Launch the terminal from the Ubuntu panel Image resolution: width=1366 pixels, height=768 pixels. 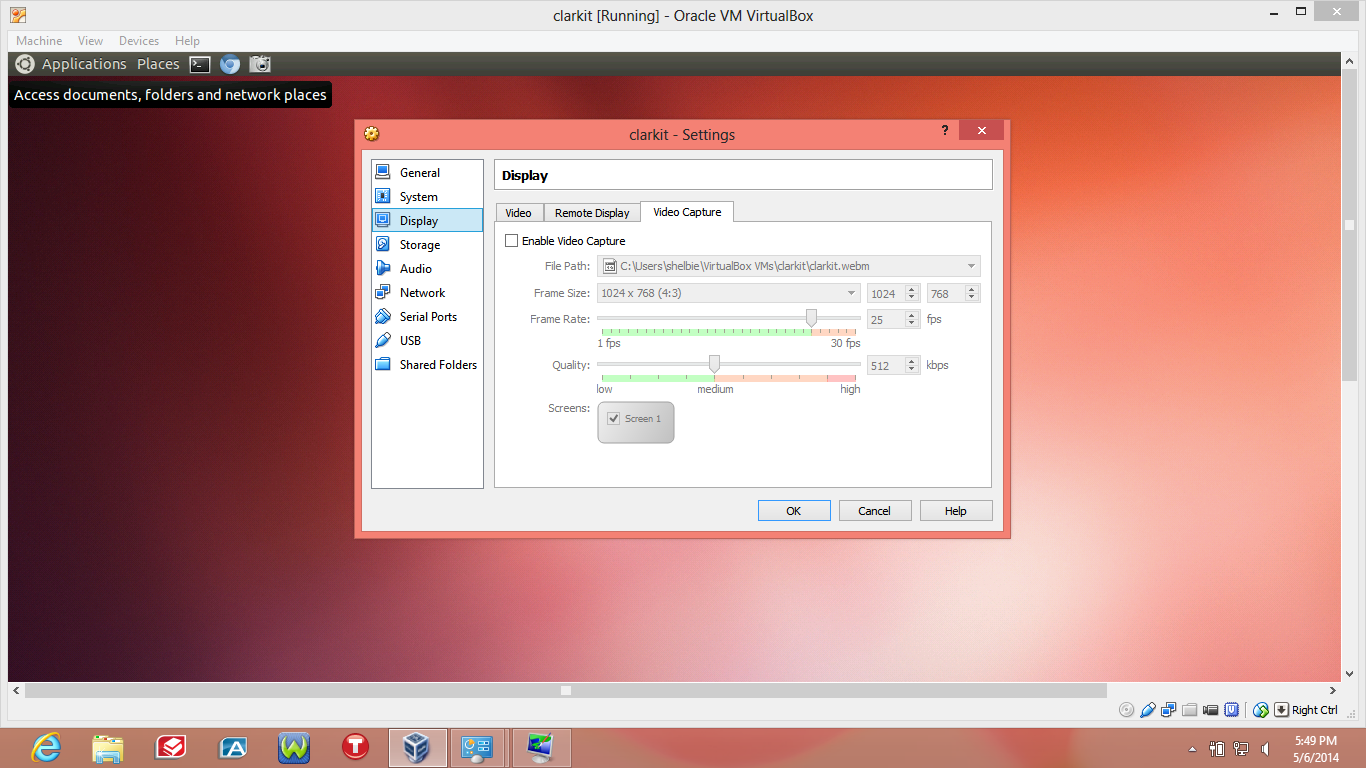[x=200, y=64]
